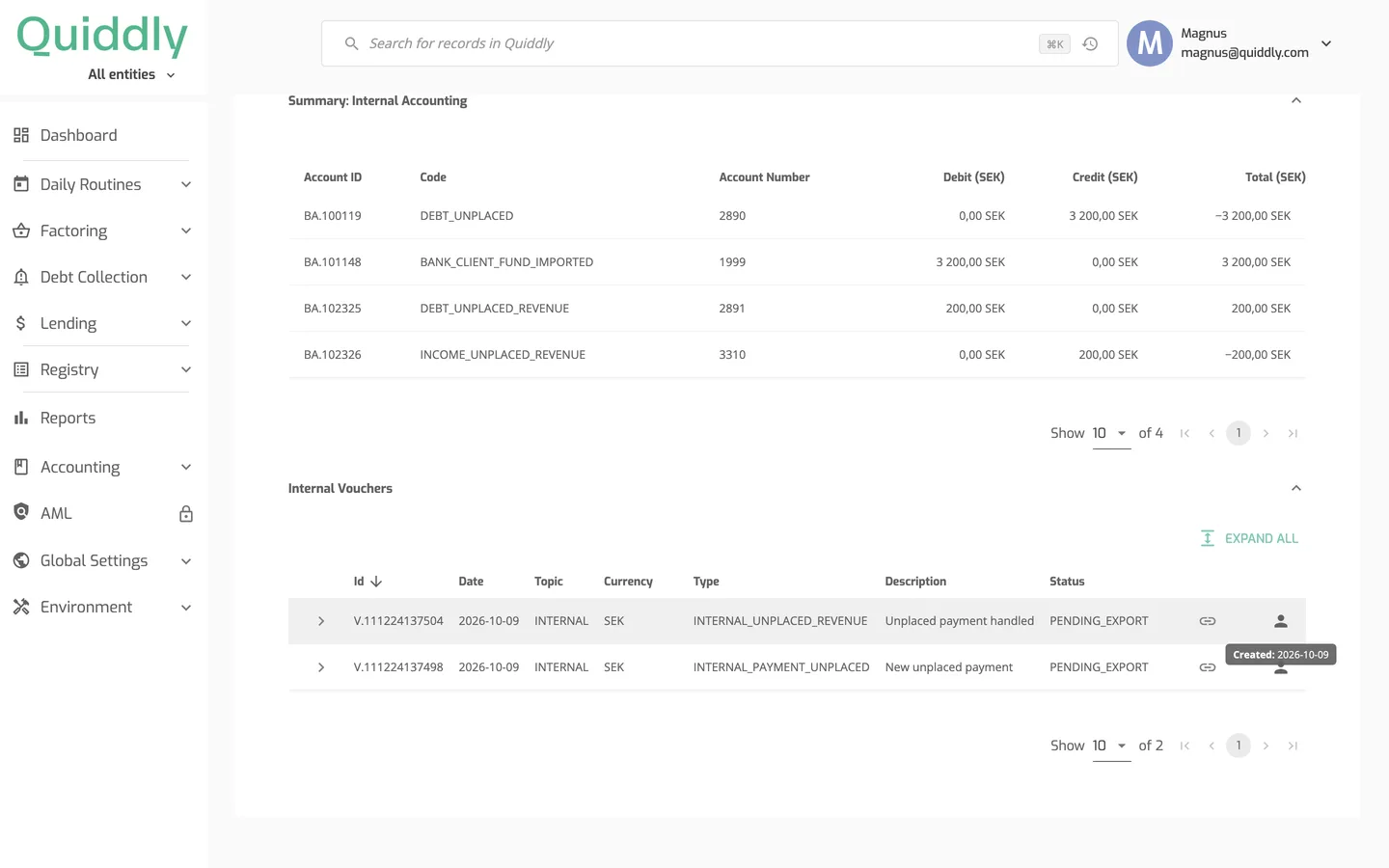The image size is (1389, 868).
Task: Click the Dashboard grid icon
Action: coord(21,135)
